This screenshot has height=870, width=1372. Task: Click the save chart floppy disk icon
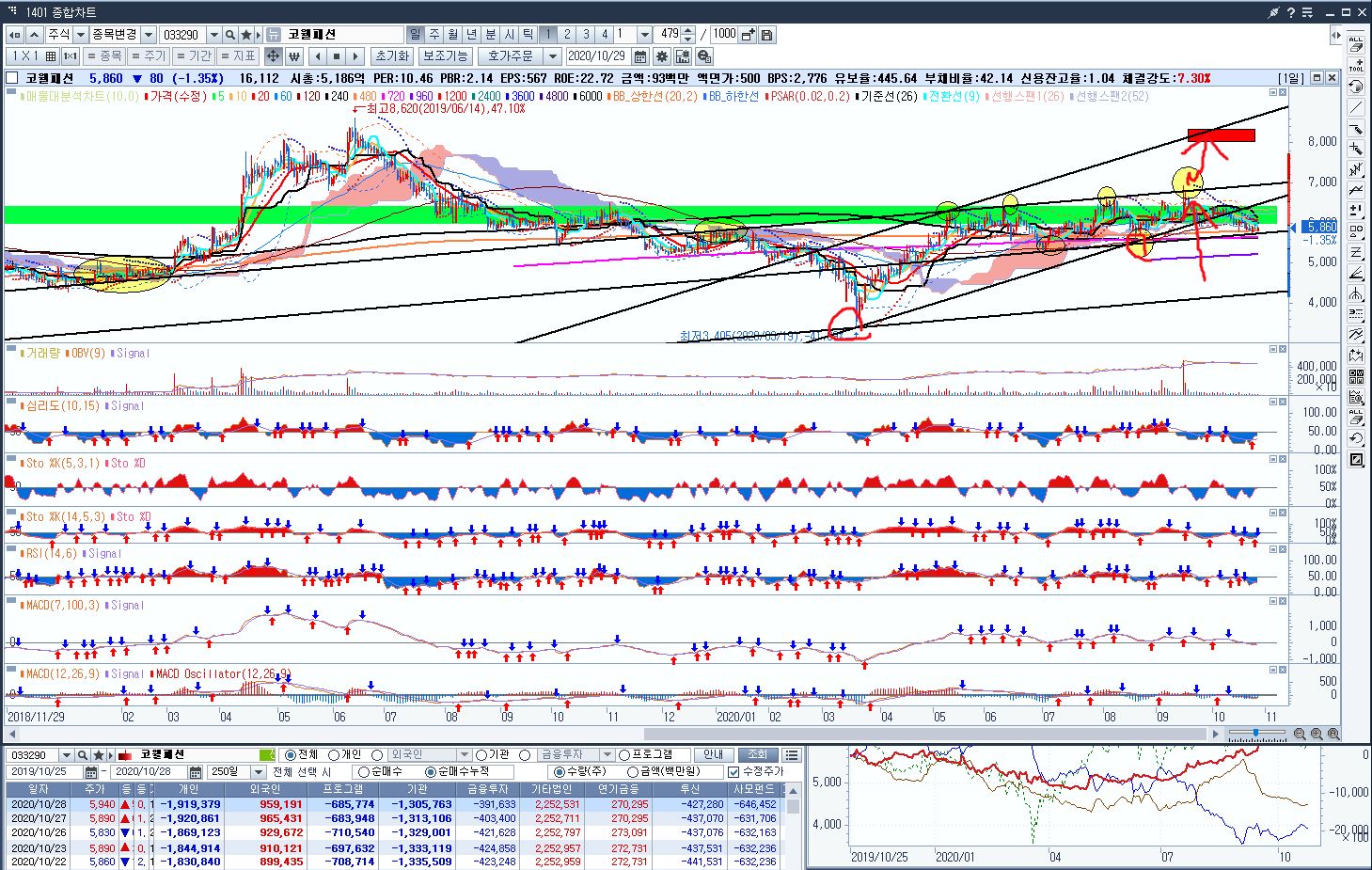click(767, 35)
